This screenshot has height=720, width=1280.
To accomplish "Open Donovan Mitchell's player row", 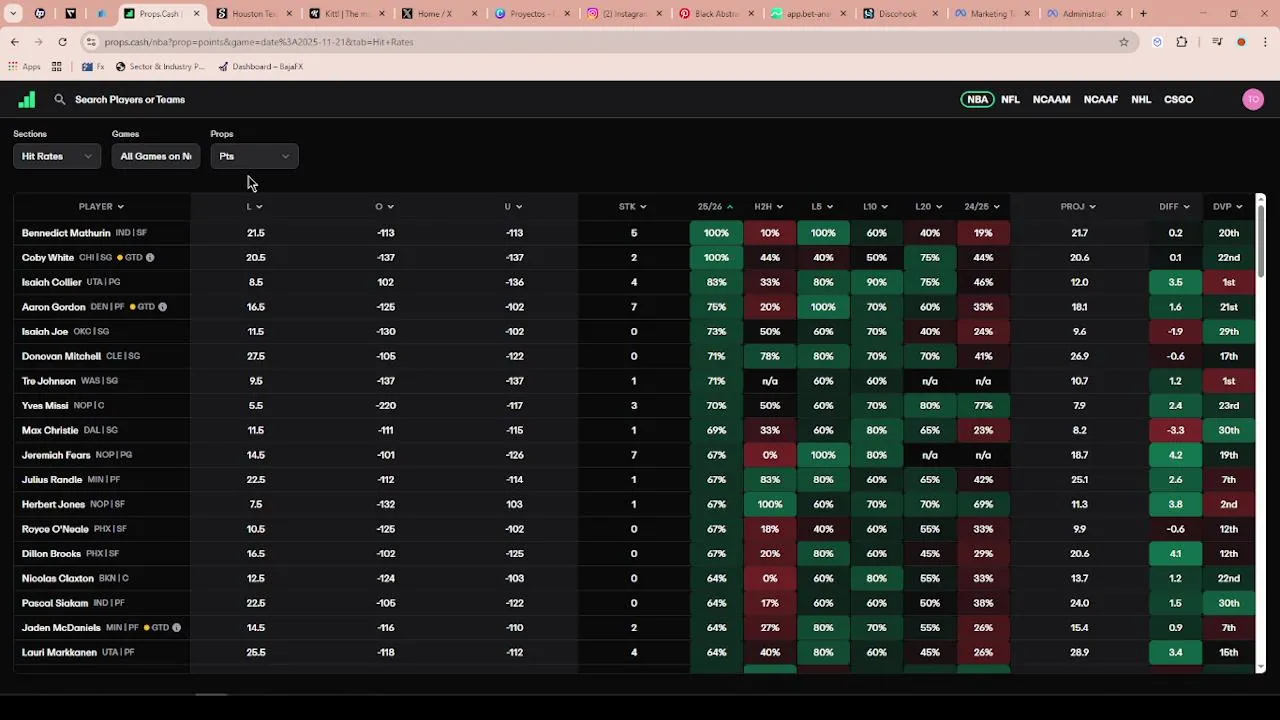I will click(x=634, y=356).
